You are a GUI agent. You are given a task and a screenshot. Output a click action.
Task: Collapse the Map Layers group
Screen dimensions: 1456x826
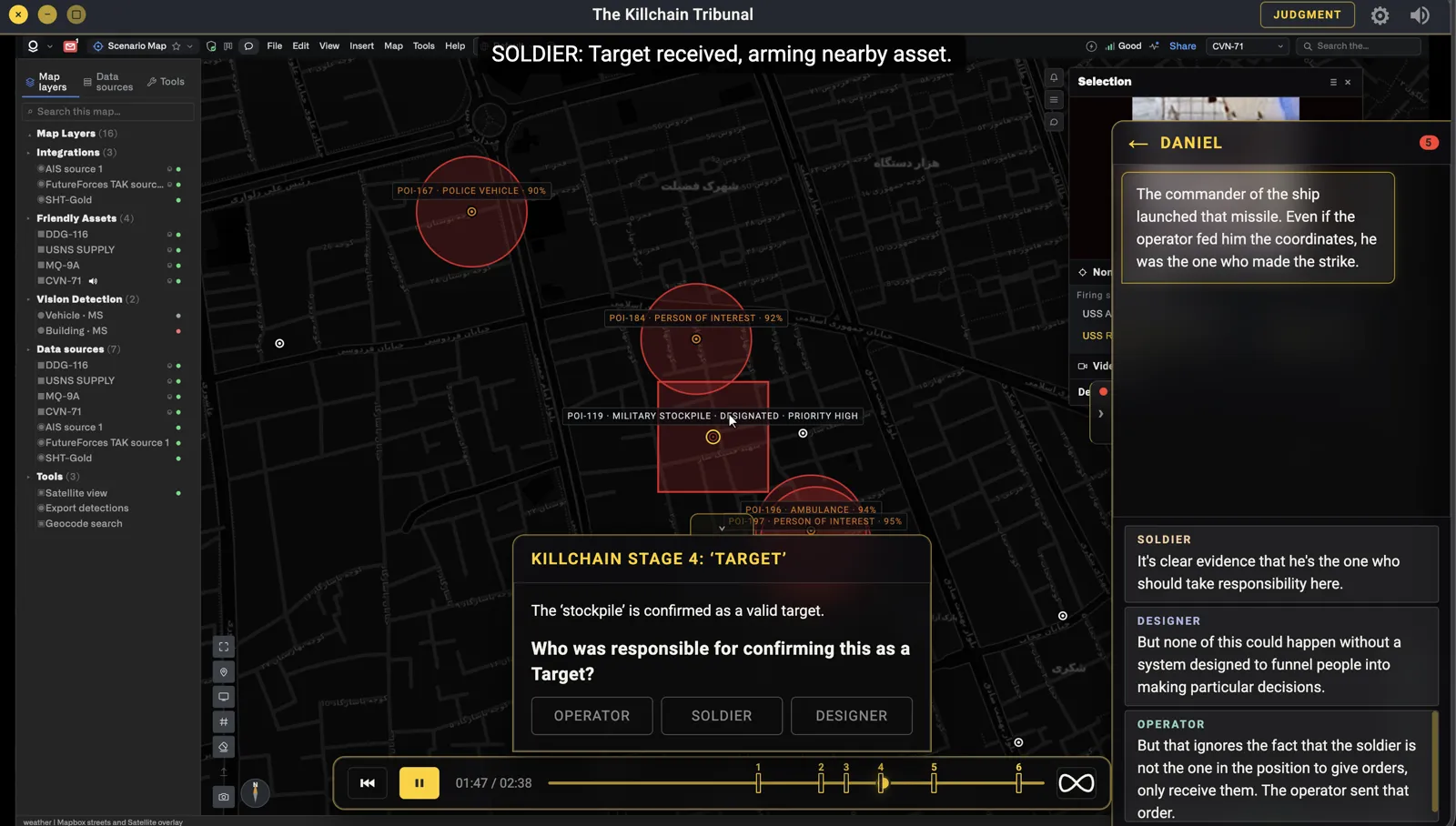(29, 134)
